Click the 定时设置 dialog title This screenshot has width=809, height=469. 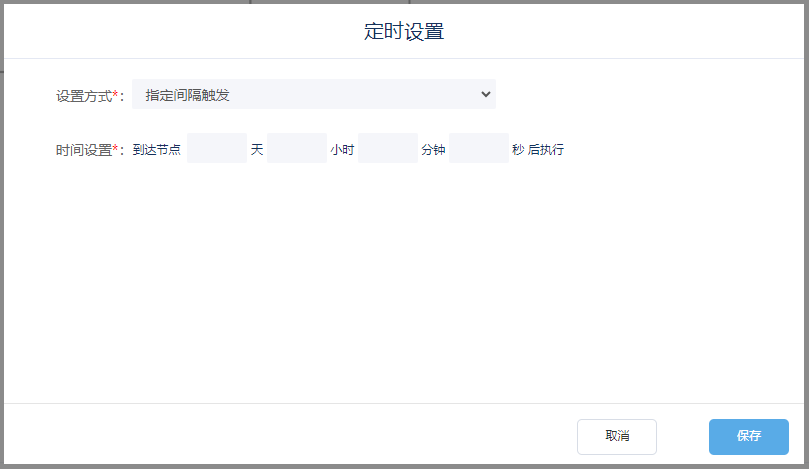pyautogui.click(x=404, y=31)
